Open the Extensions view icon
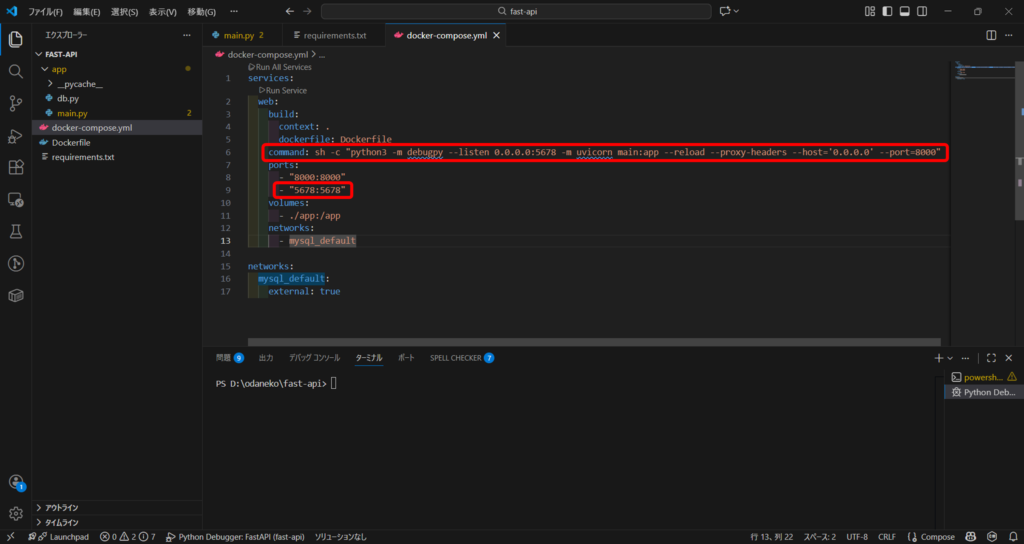This screenshot has width=1024, height=544. (15, 168)
